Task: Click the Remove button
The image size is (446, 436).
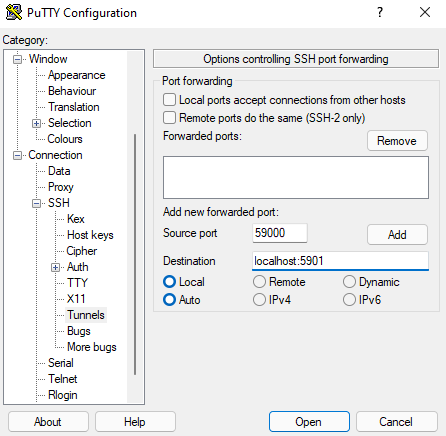Action: (x=397, y=141)
